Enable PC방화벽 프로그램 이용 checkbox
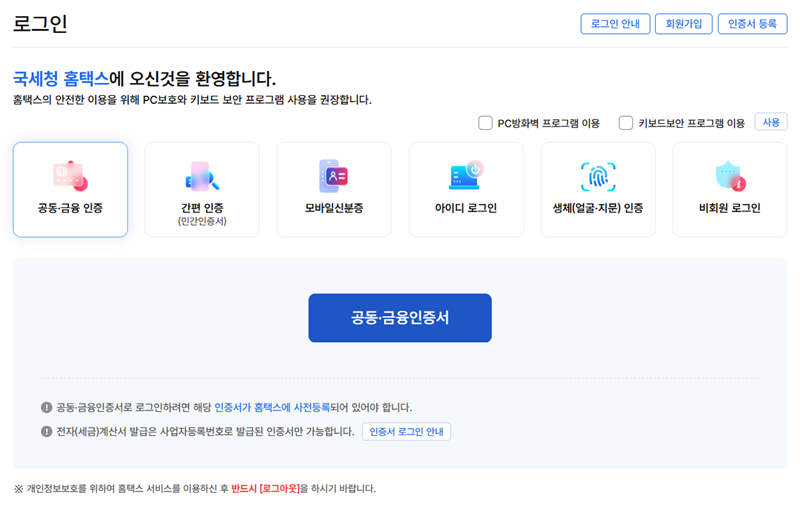Screen dimensions: 800x518 coord(485,123)
